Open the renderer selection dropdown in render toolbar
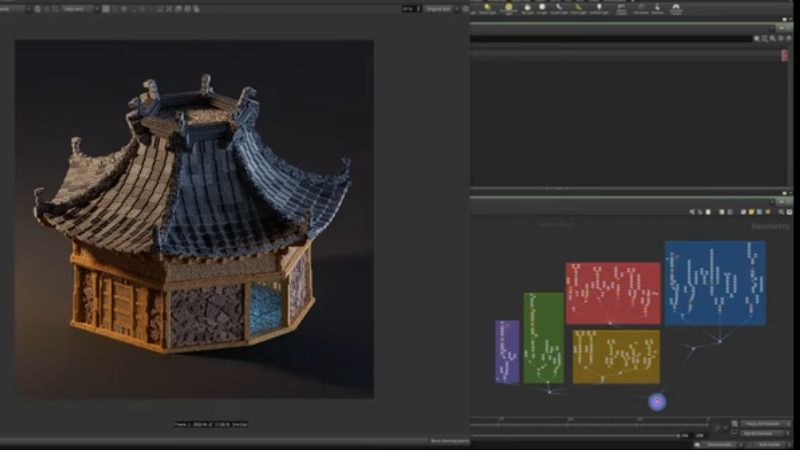The height and width of the screenshot is (450, 800). point(75,9)
